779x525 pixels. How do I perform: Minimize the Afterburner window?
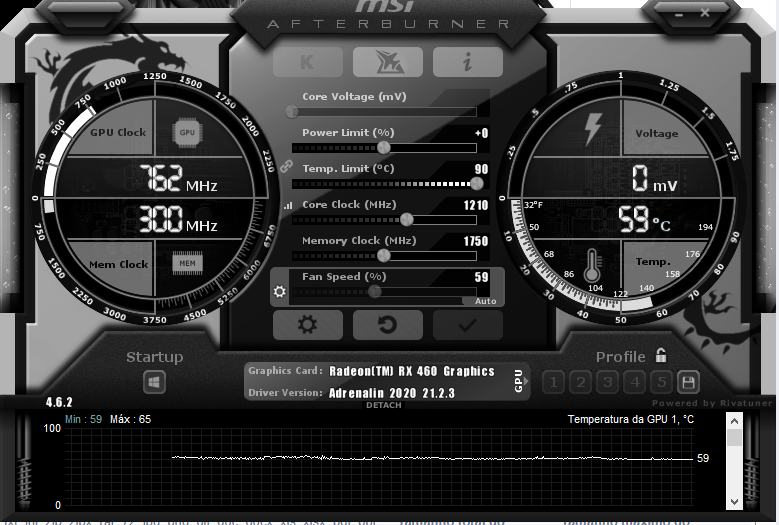coord(679,15)
